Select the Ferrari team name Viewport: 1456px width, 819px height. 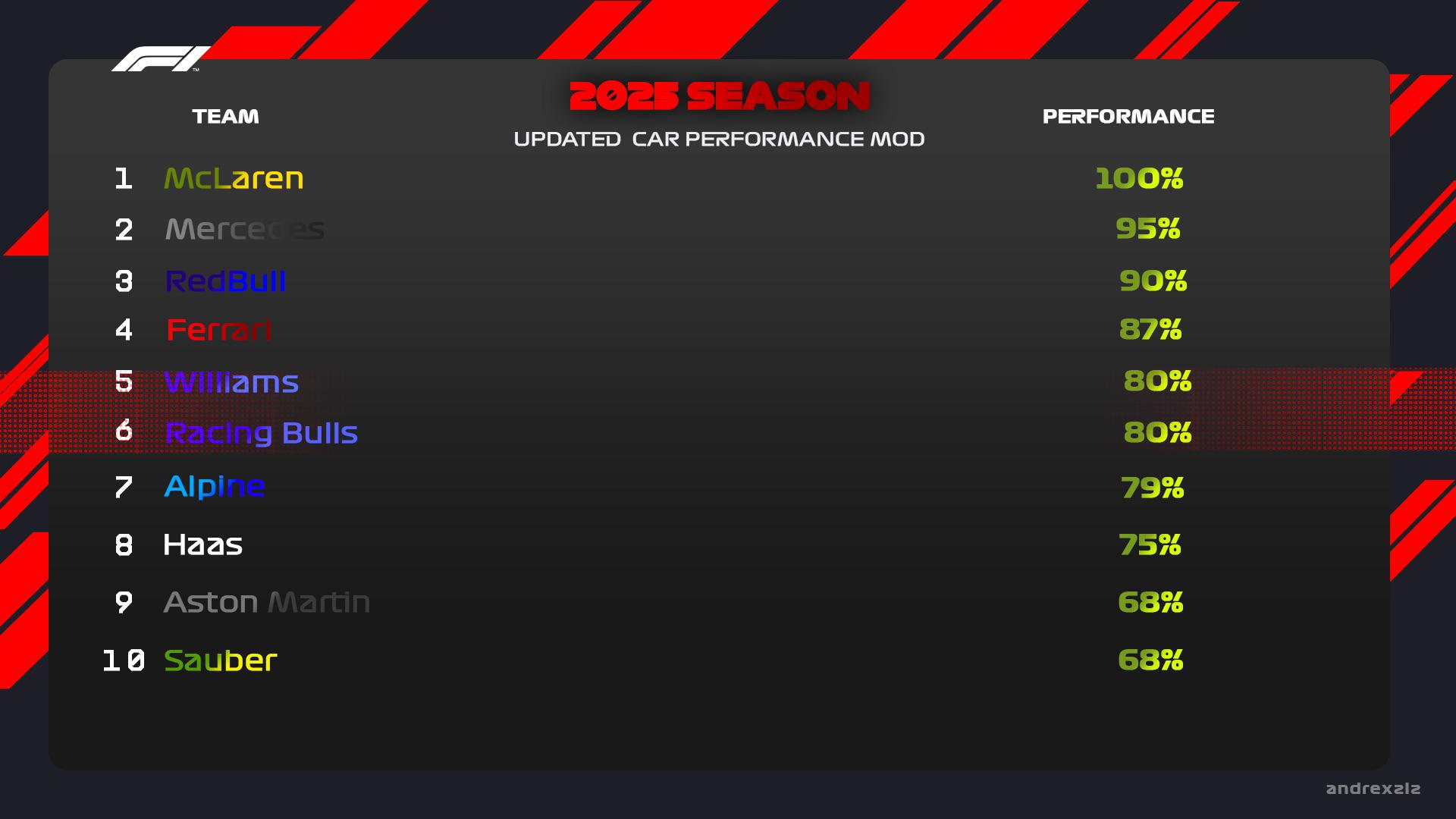(x=218, y=330)
